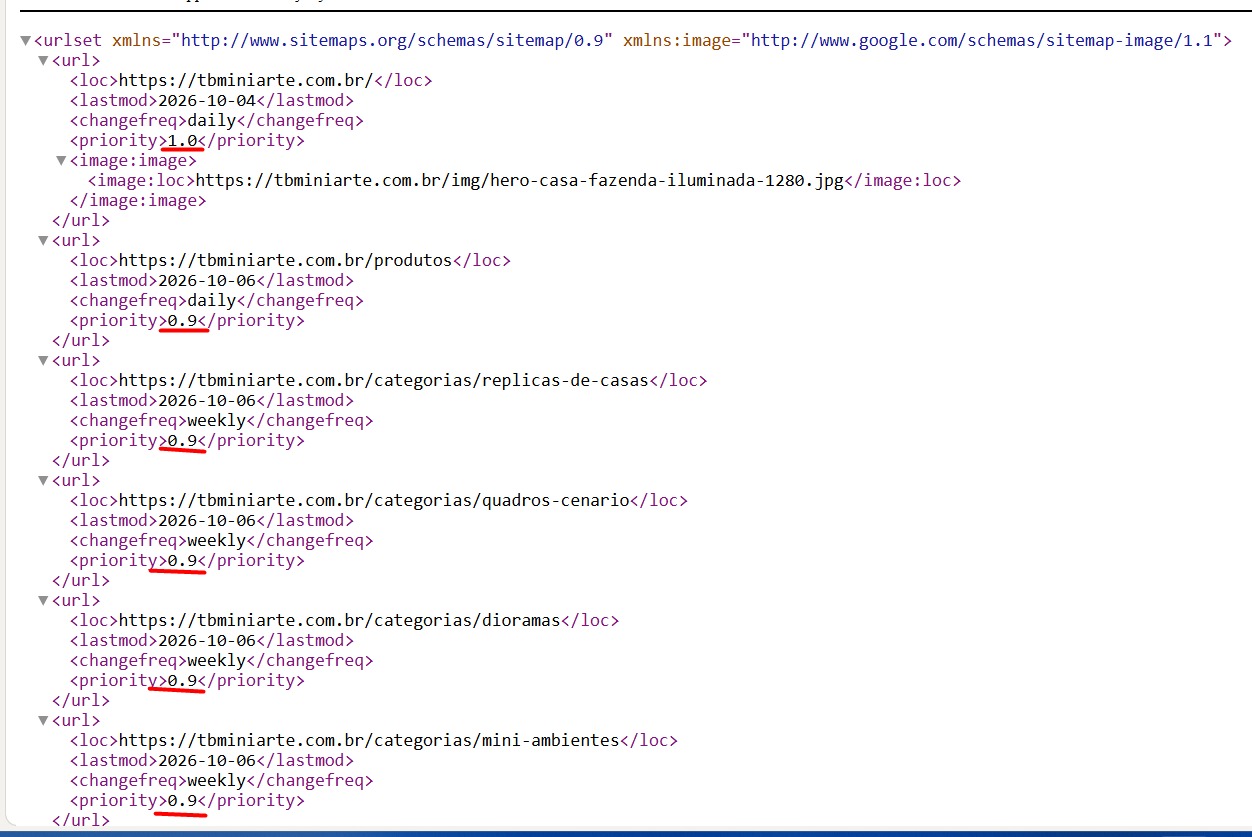This screenshot has width=1252, height=837.
Task: Click the loc URL ending in /produtos
Action: click(x=285, y=260)
